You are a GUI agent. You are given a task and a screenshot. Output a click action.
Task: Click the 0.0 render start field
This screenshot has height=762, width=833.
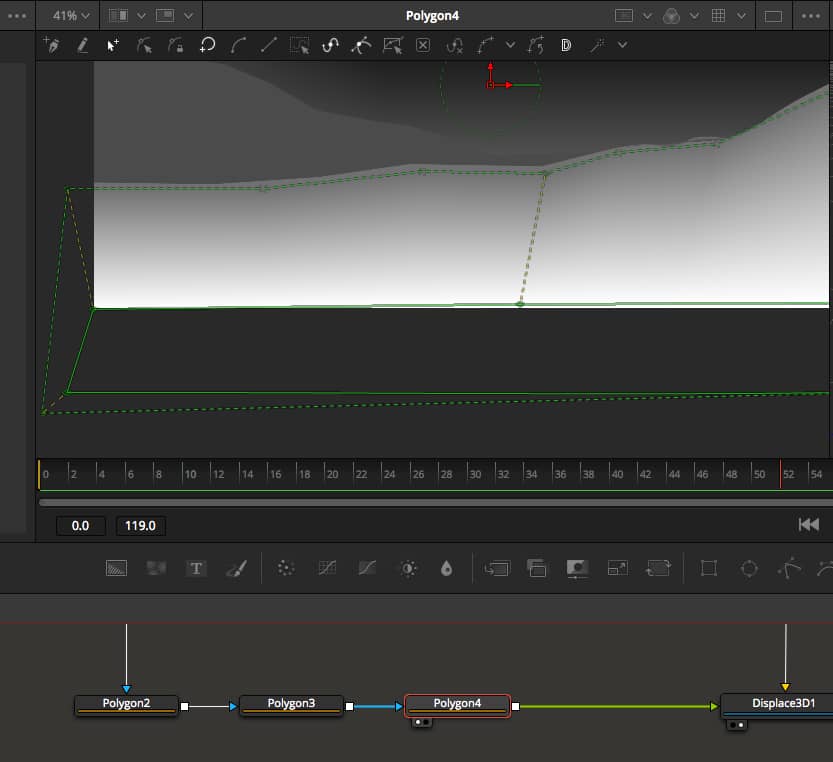(81, 526)
